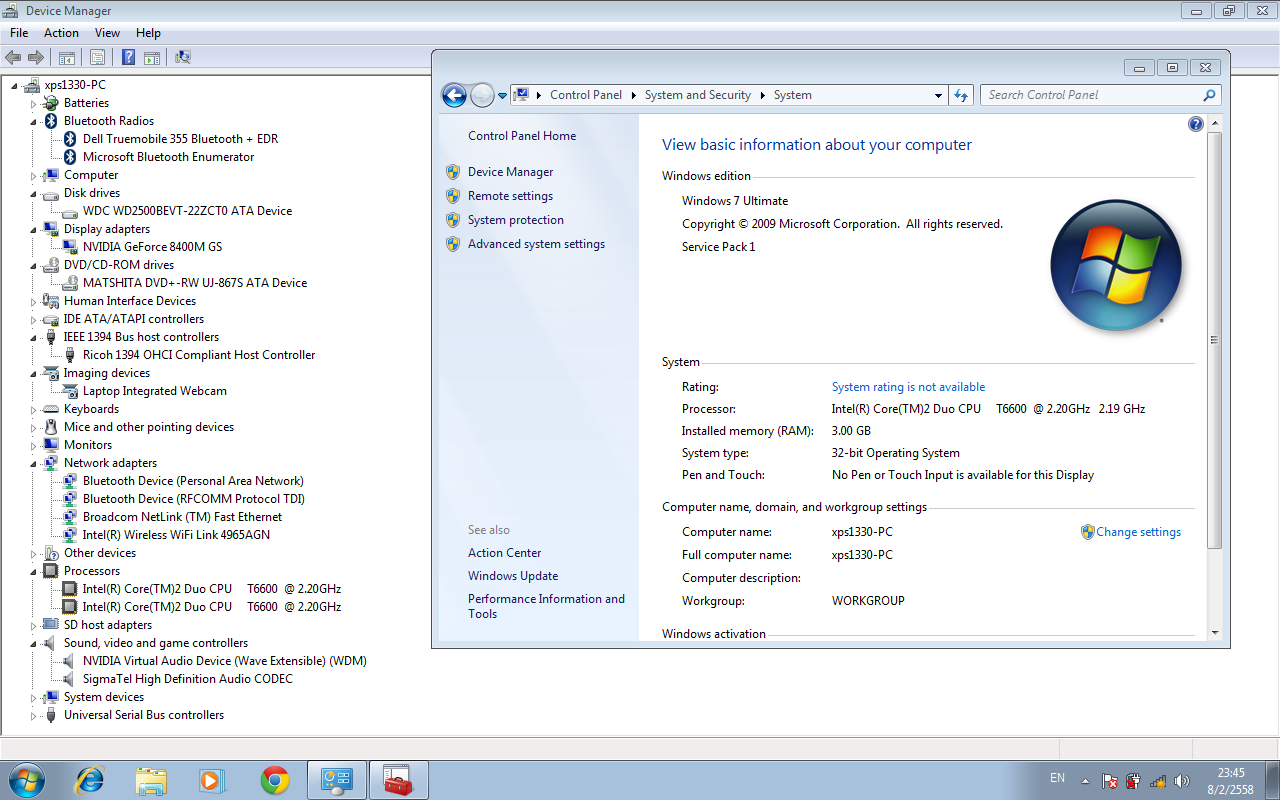Select WDC WD2500BEVT-22ZCT0 ATA Device
Viewport: 1280px width, 800px height.
pos(187,211)
